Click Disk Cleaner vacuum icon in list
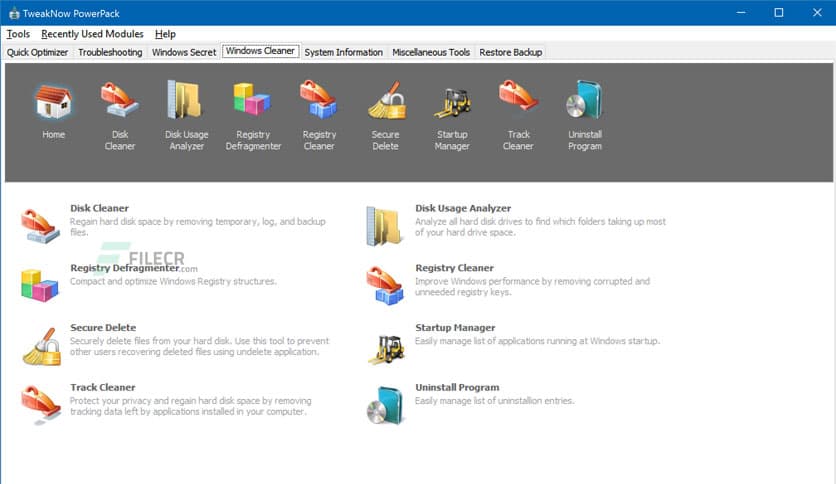The height and width of the screenshot is (484, 836). pos(41,227)
